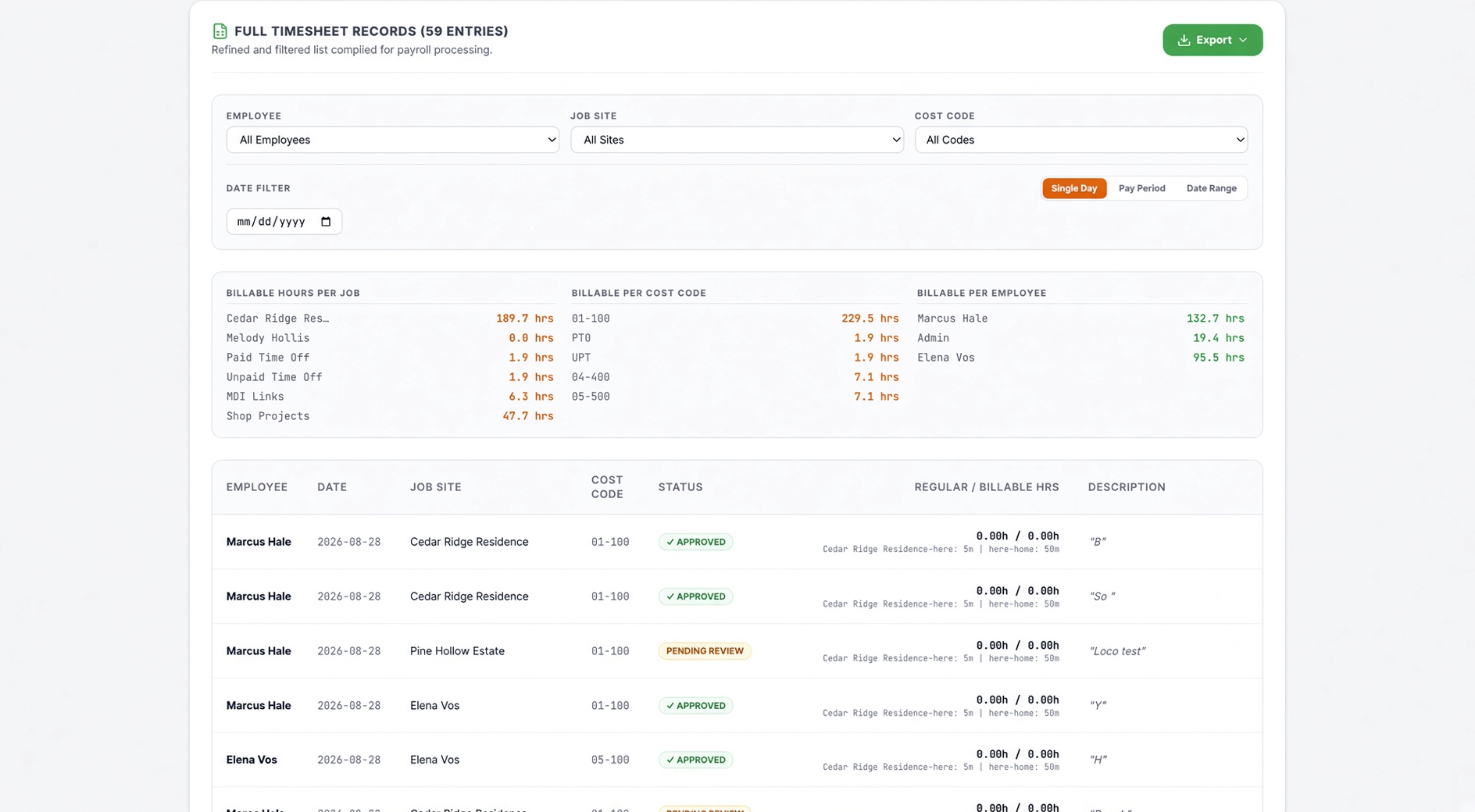This screenshot has width=1475, height=812.
Task: Click the Export button
Action: (x=1212, y=40)
